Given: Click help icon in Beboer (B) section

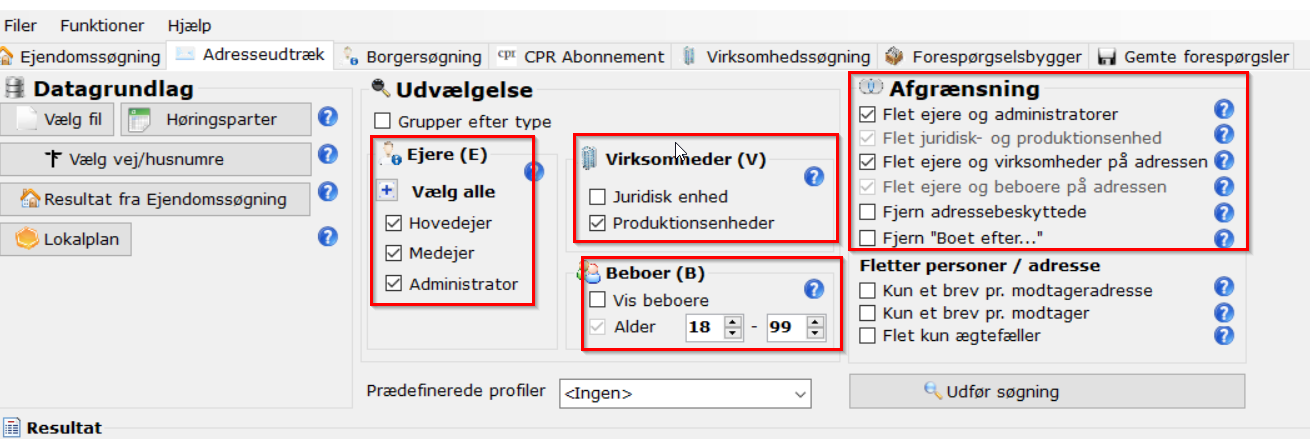Looking at the screenshot, I should (x=814, y=289).
